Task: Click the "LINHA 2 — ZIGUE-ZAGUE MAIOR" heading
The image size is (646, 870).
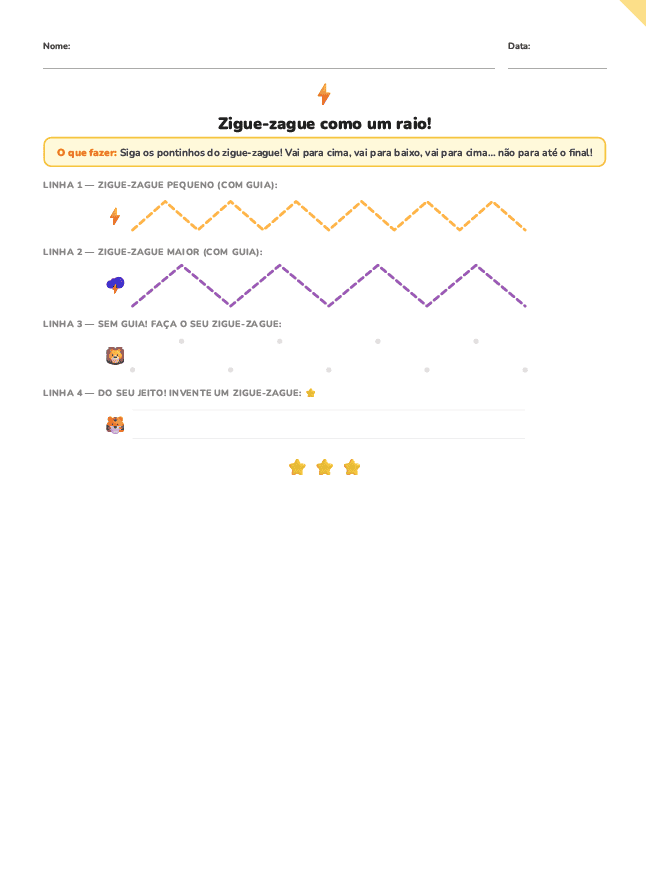Action: coord(152,252)
